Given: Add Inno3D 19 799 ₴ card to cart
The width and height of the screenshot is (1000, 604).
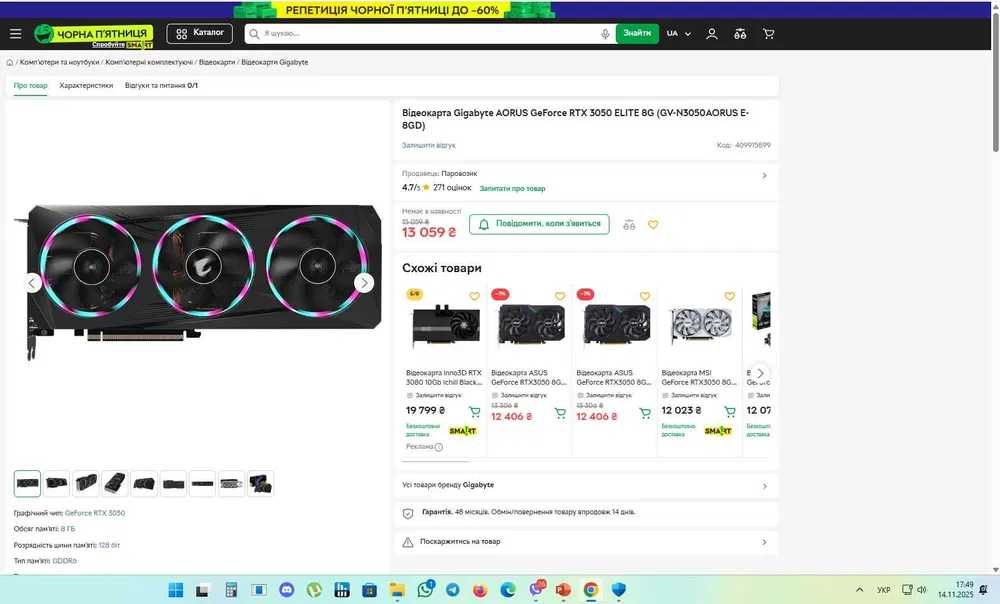Looking at the screenshot, I should point(474,412).
